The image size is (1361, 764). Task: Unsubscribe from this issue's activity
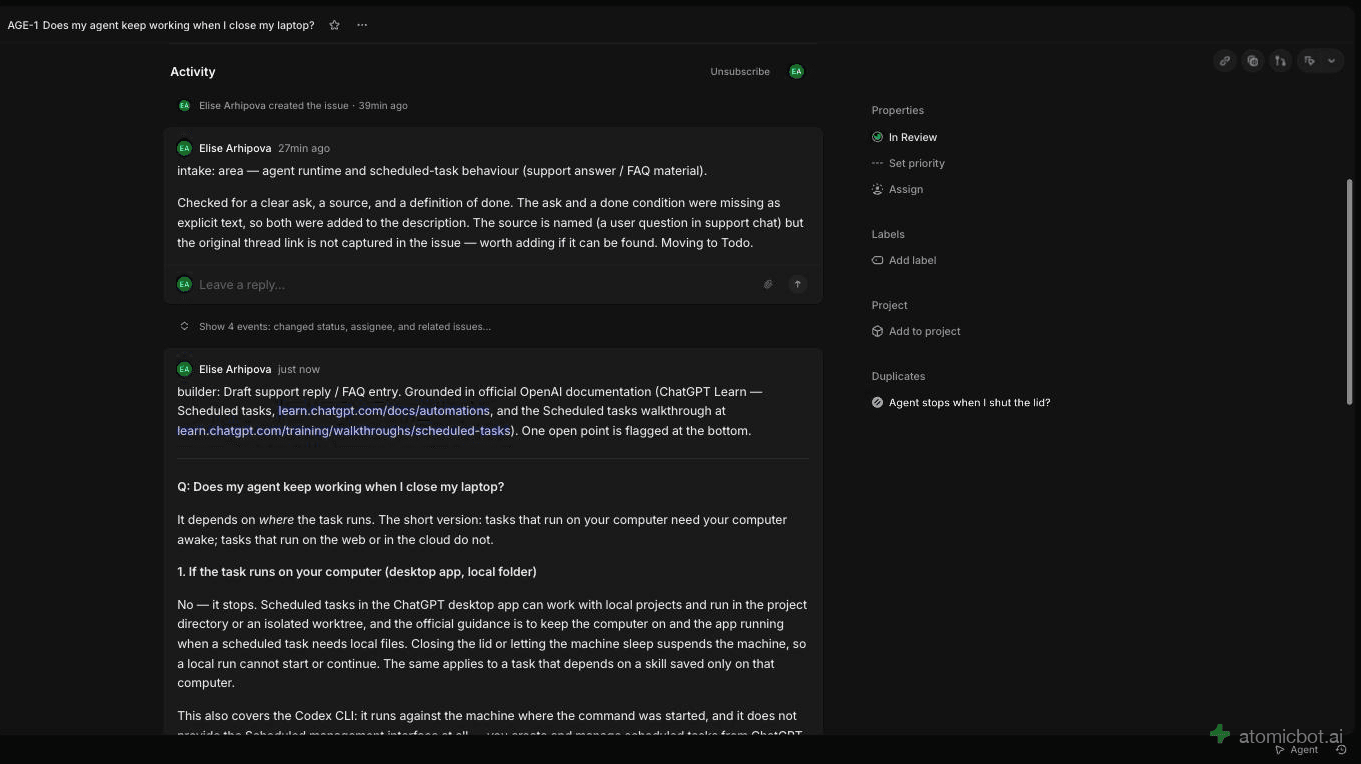(740, 72)
